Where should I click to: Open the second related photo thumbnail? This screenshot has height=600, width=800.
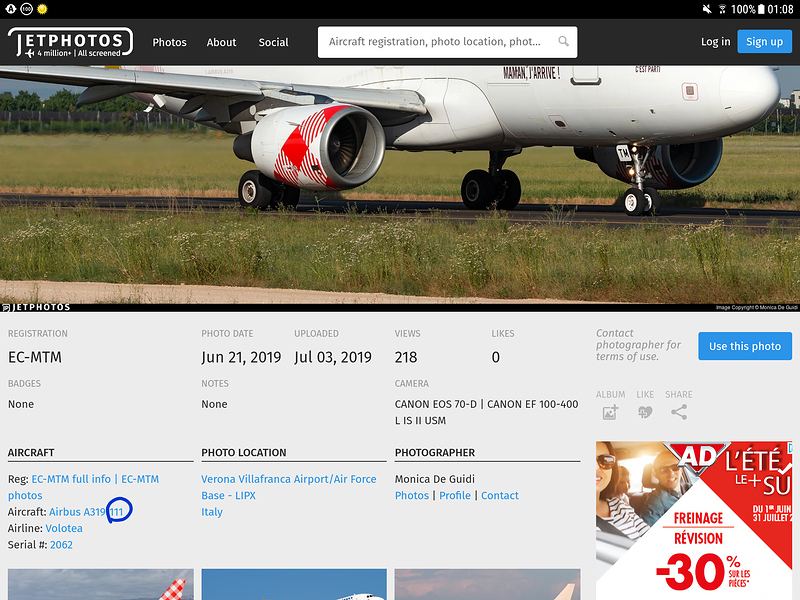294,584
